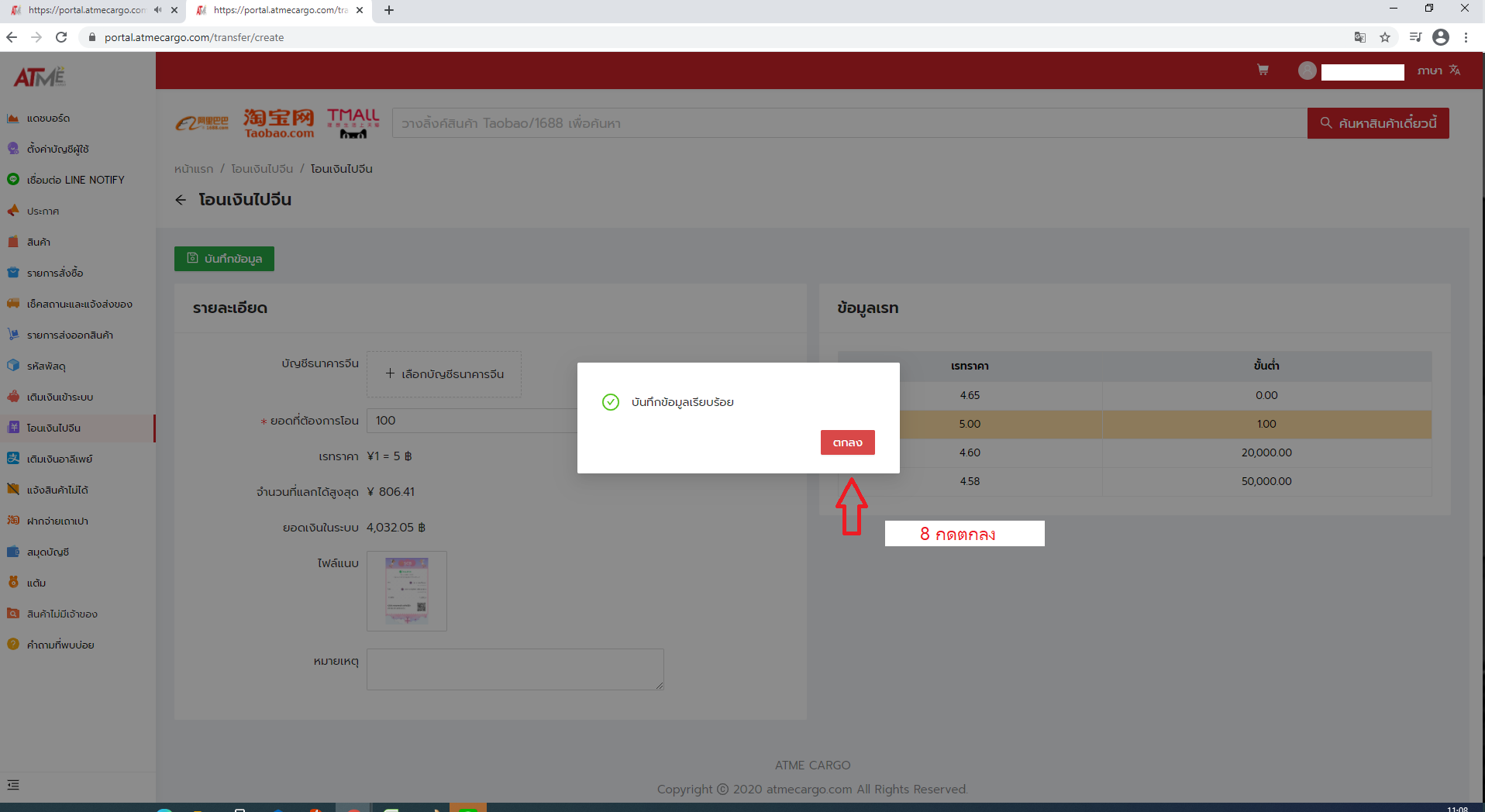Open the shopping cart icon

(x=1263, y=71)
